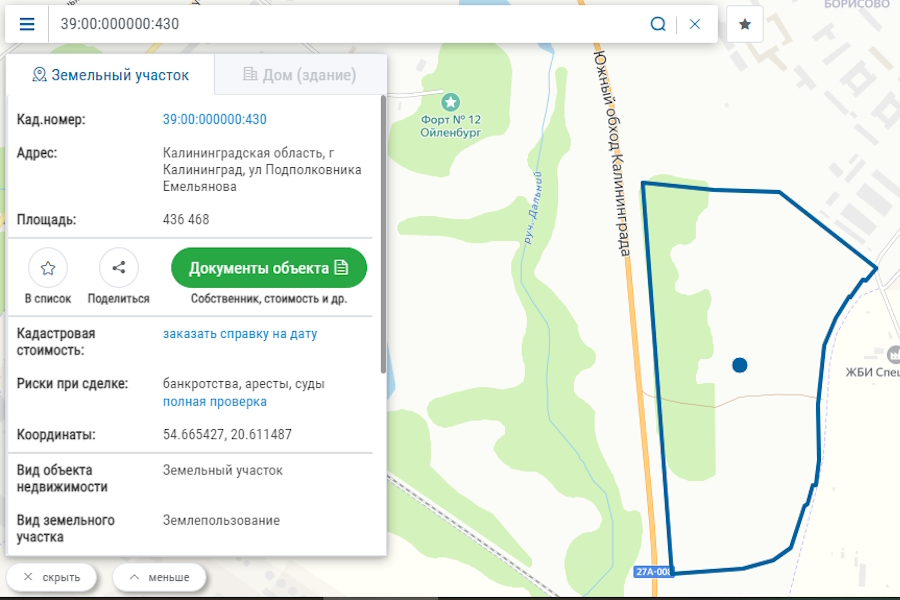Collapse panel details via меньше chevron

pyautogui.click(x=158, y=577)
